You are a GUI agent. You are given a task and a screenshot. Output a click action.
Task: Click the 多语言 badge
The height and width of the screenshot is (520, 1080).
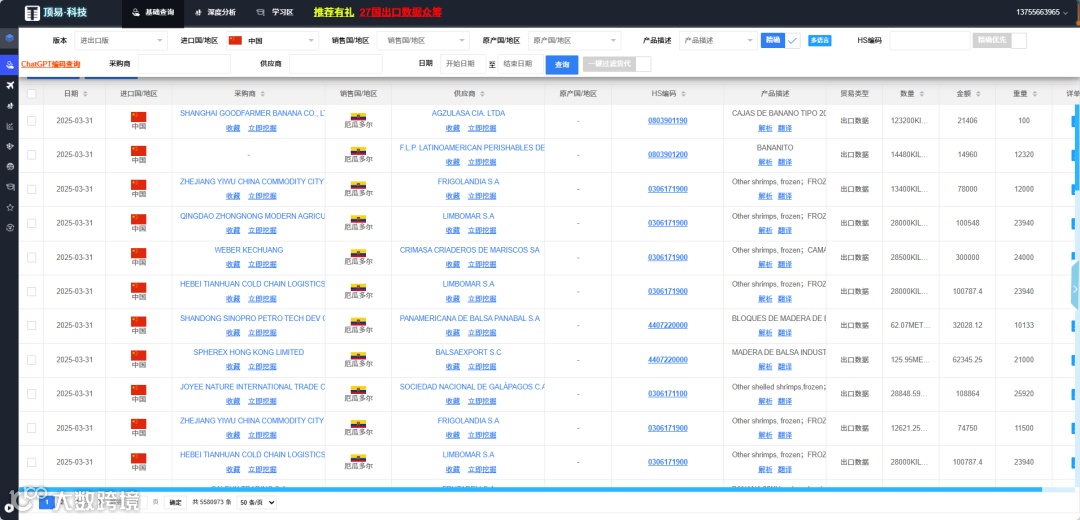coord(820,41)
